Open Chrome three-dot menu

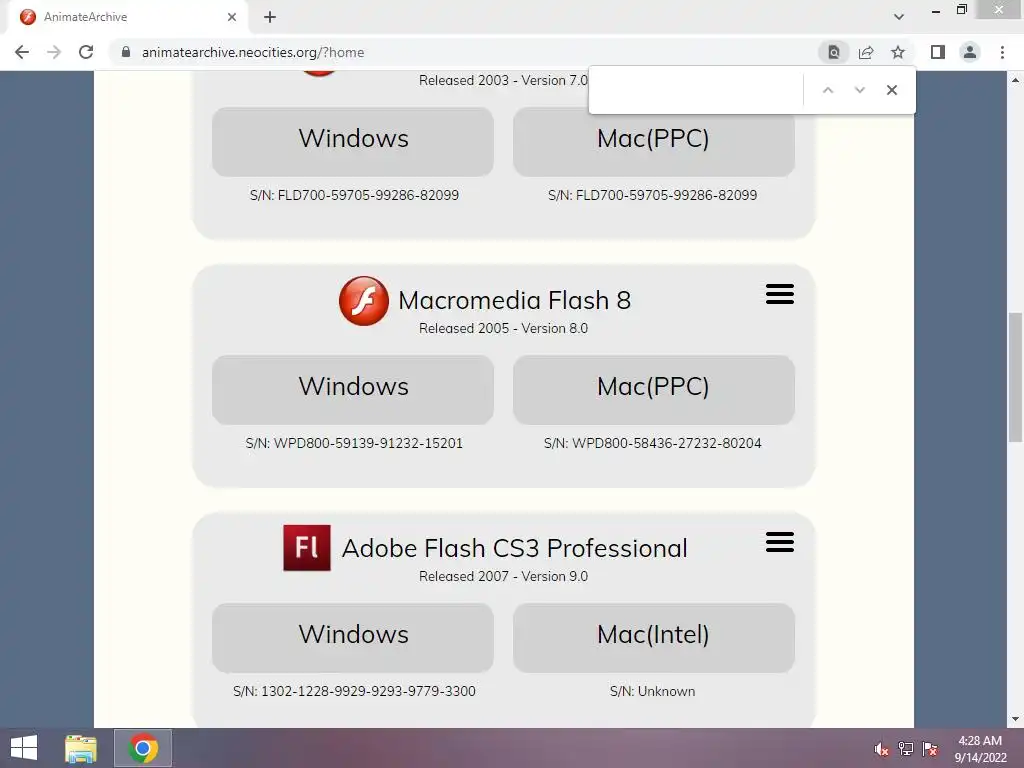click(1002, 52)
